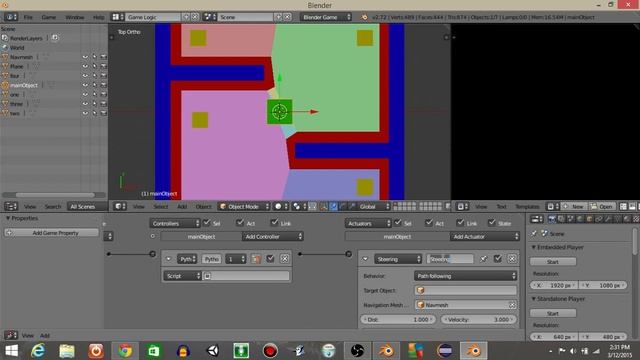640x360 pixels.
Task: Open the Game menu
Action: pos(49,17)
